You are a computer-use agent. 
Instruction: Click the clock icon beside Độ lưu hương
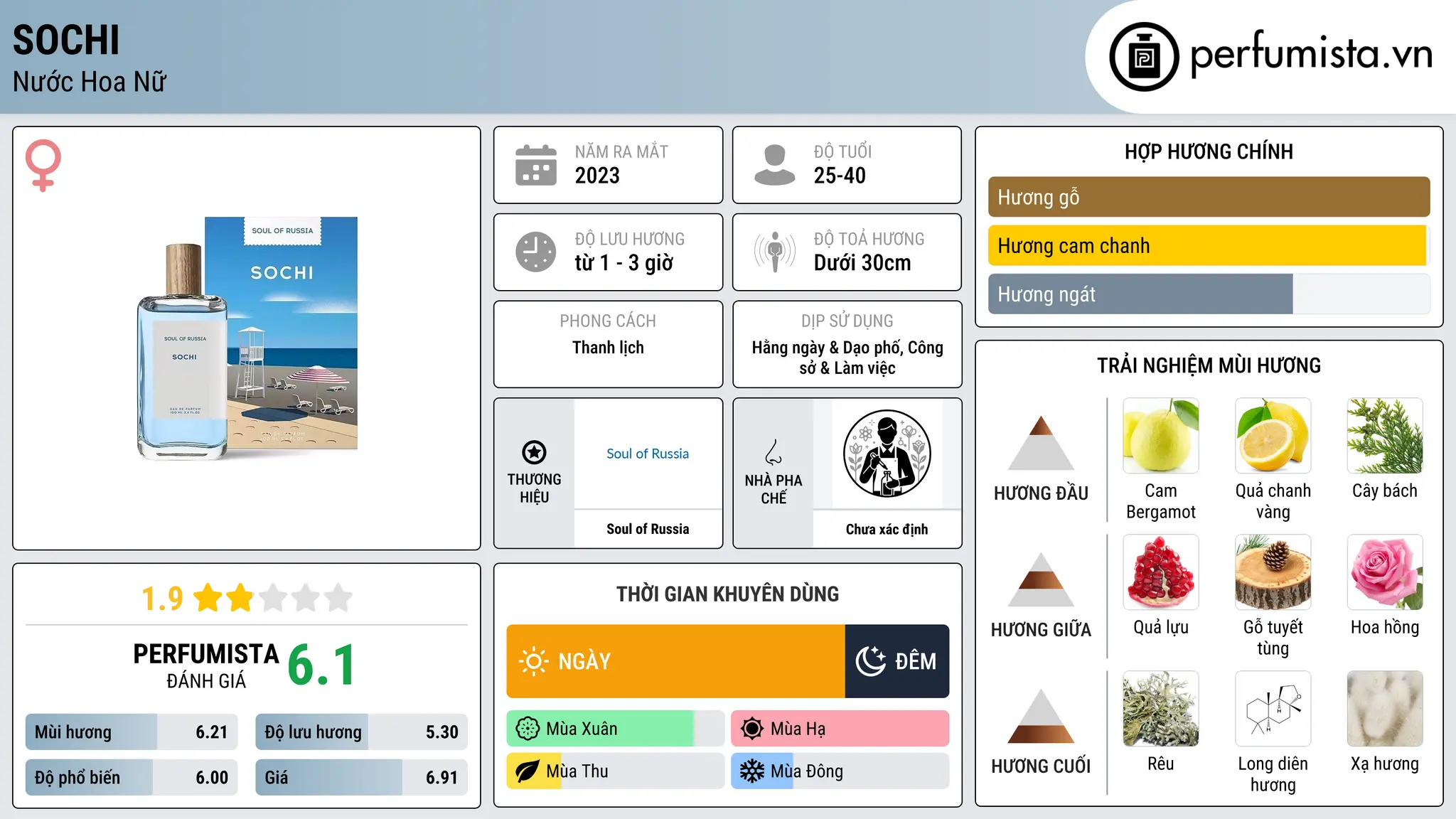point(536,252)
